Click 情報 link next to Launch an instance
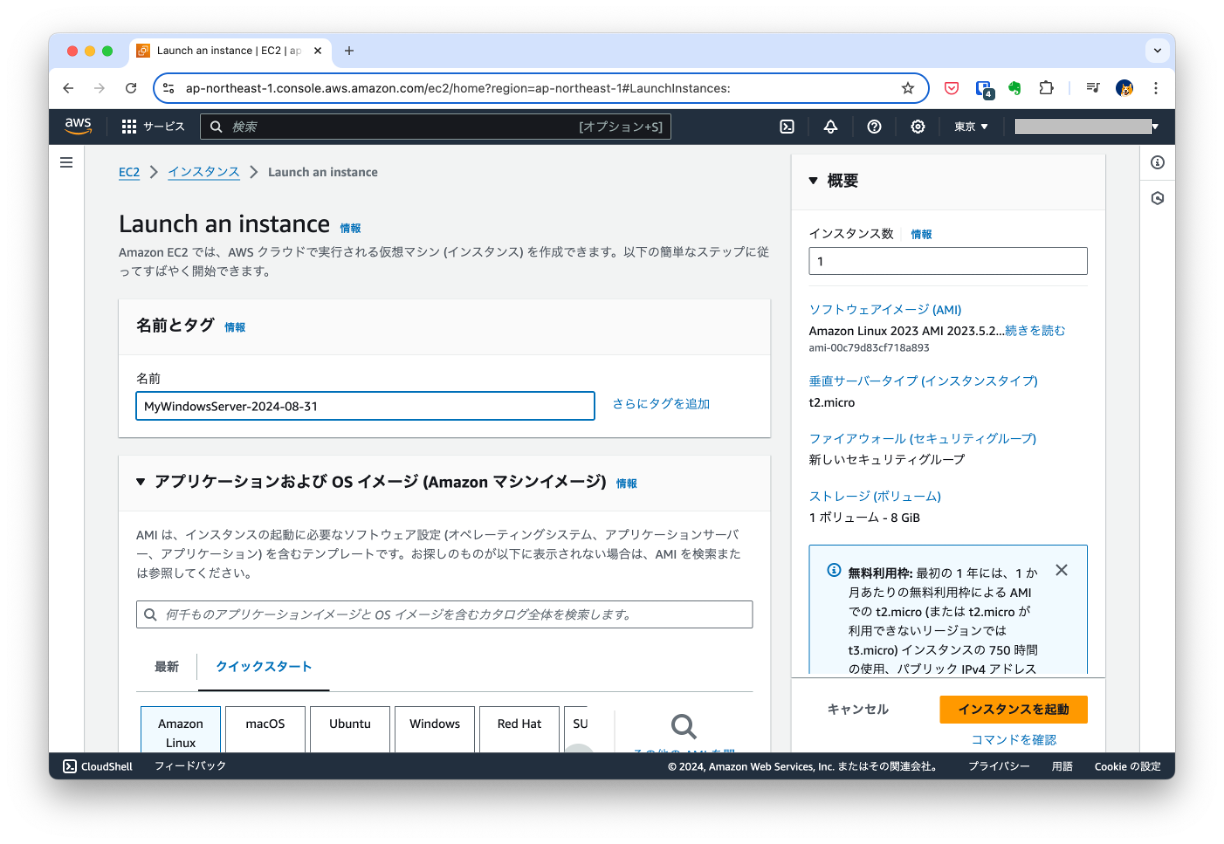This screenshot has width=1224, height=844. click(x=350, y=228)
